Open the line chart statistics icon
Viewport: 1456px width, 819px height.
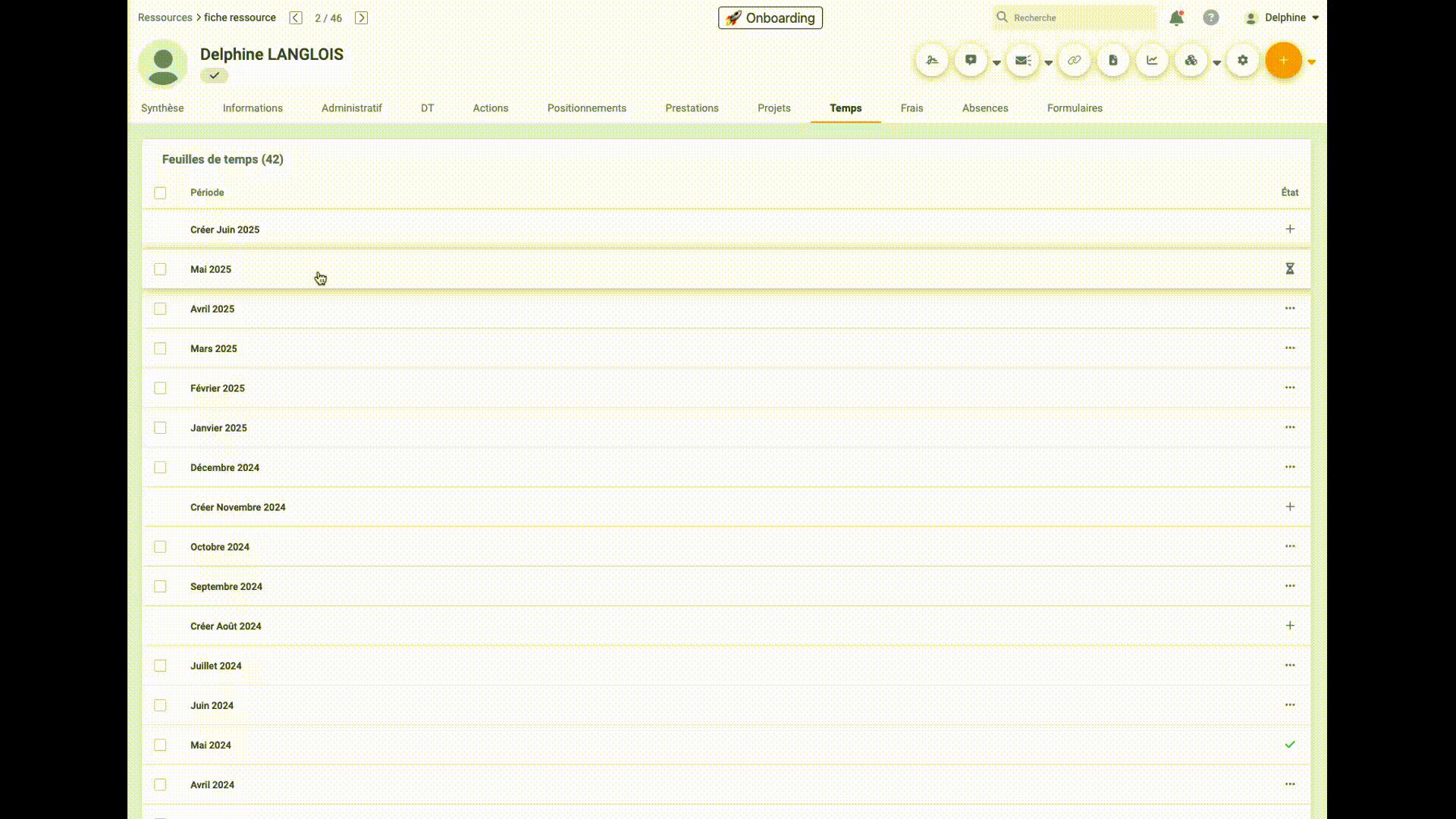tap(1152, 61)
